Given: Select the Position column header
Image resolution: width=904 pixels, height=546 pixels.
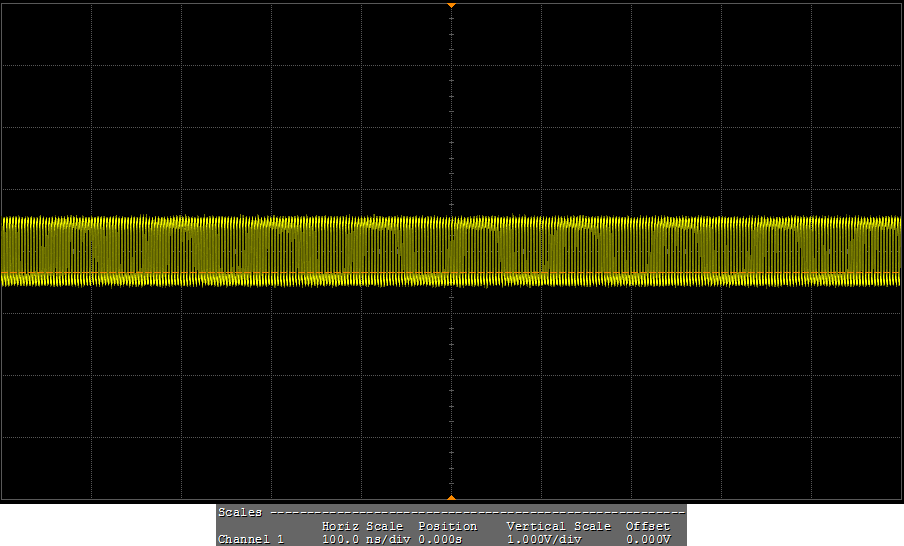Looking at the screenshot, I should tap(447, 526).
